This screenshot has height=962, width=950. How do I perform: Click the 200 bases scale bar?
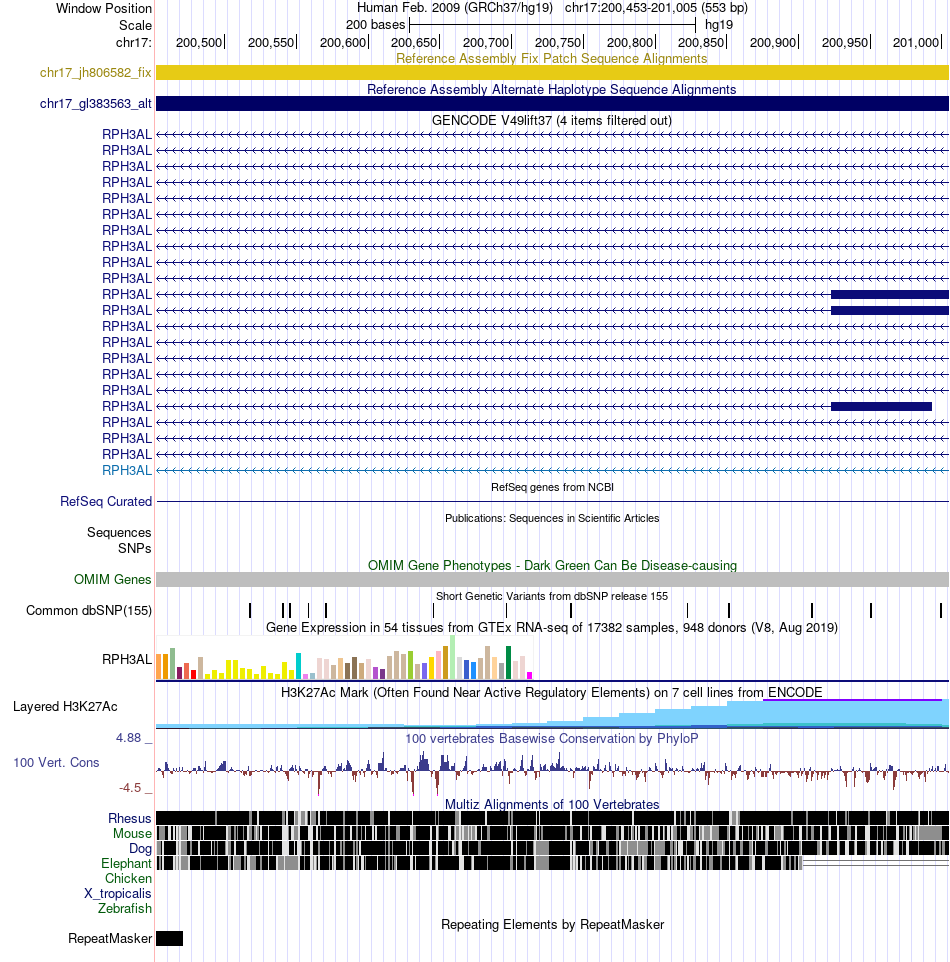552,25
